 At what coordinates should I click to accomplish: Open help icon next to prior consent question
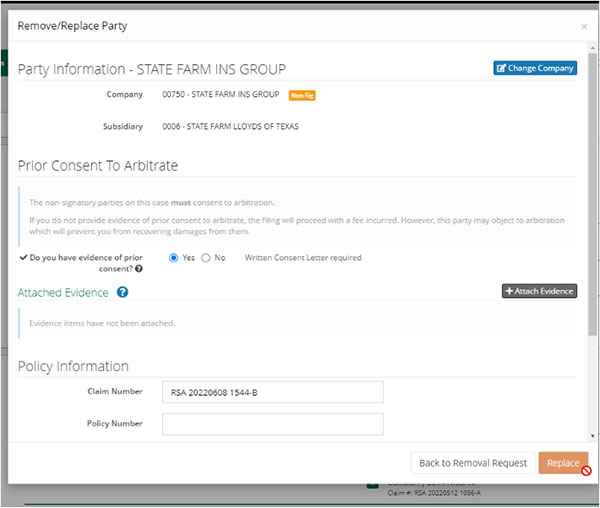click(139, 269)
